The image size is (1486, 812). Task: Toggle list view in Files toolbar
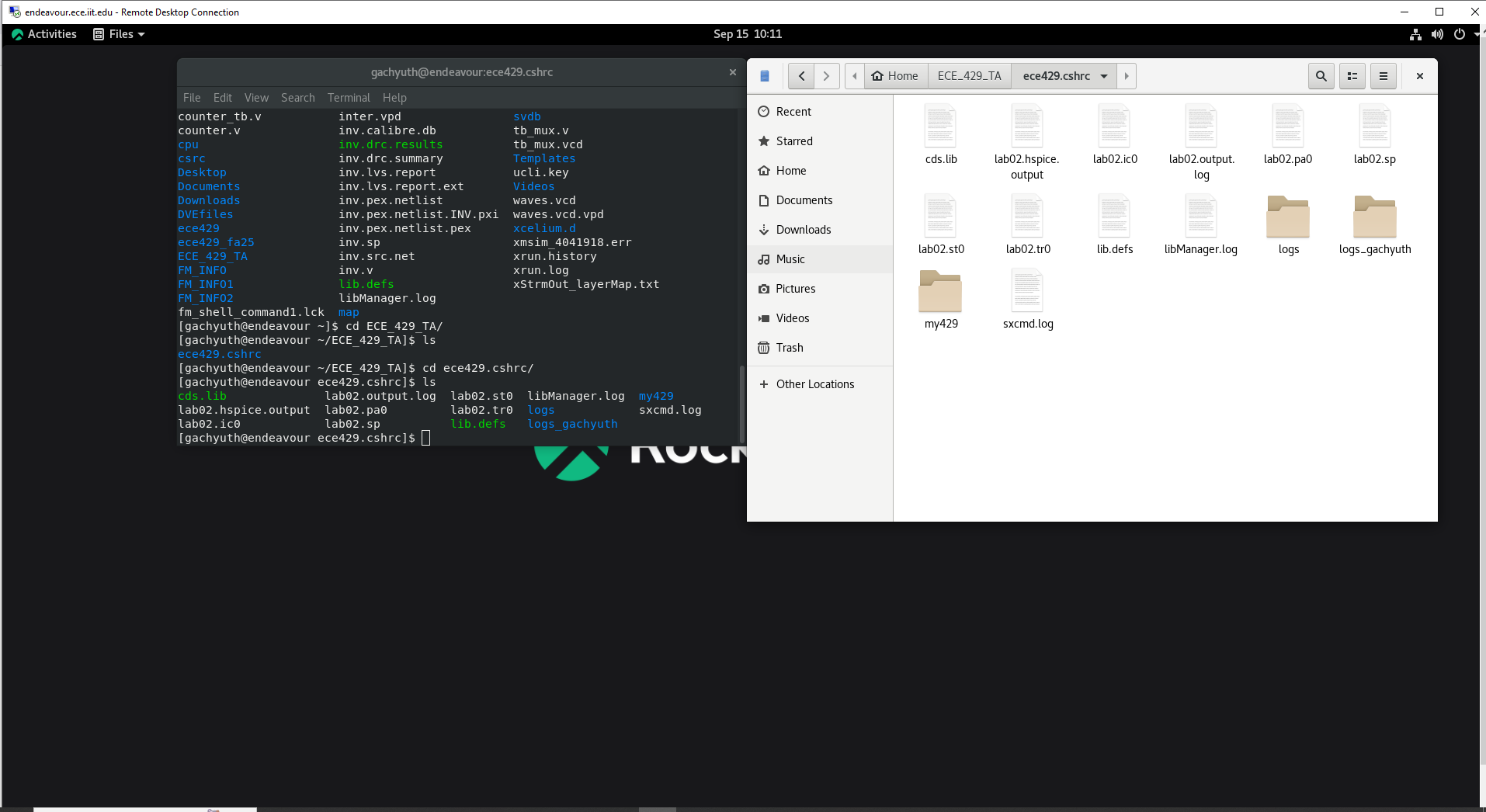click(x=1352, y=76)
